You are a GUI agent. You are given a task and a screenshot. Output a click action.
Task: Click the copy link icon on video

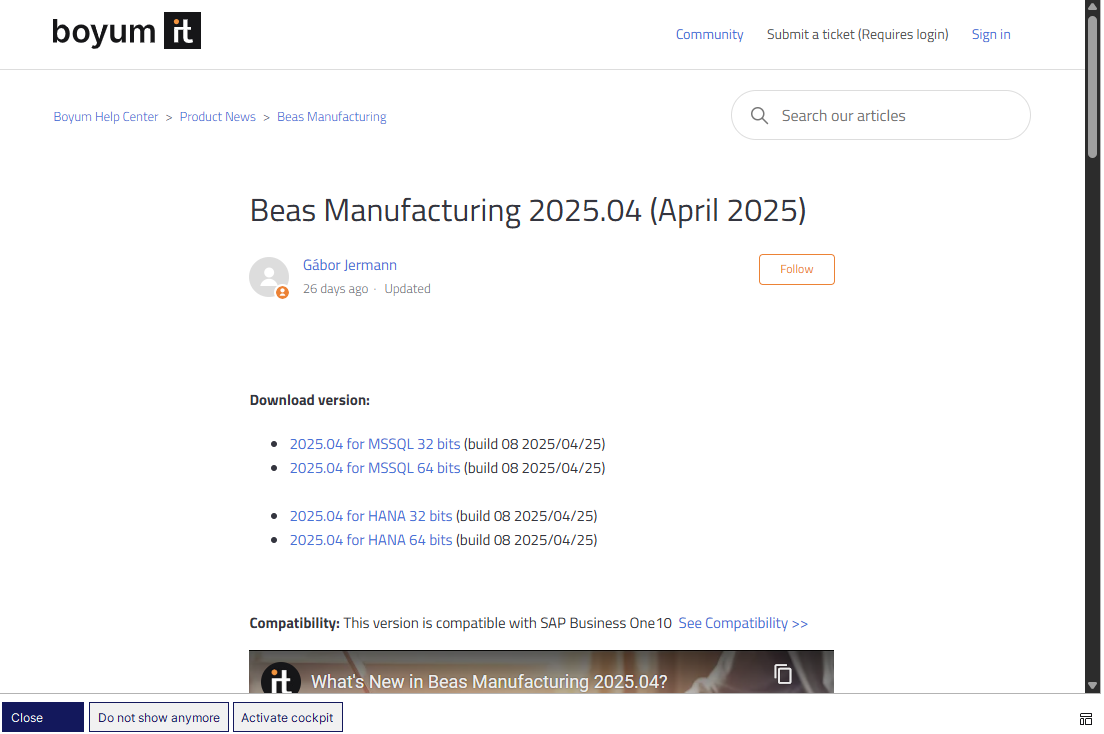click(783, 674)
